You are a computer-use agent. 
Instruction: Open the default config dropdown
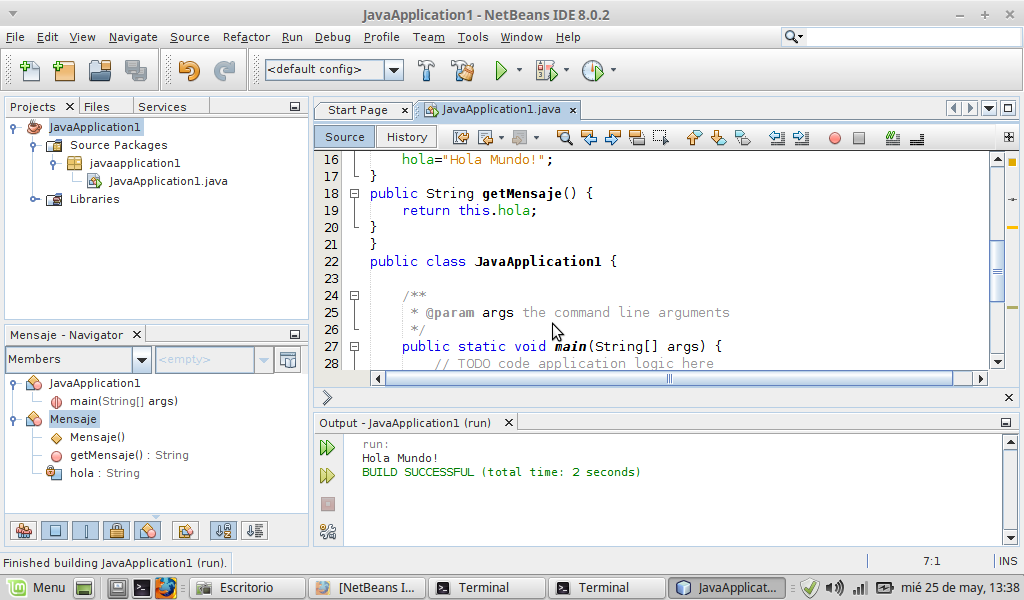394,70
